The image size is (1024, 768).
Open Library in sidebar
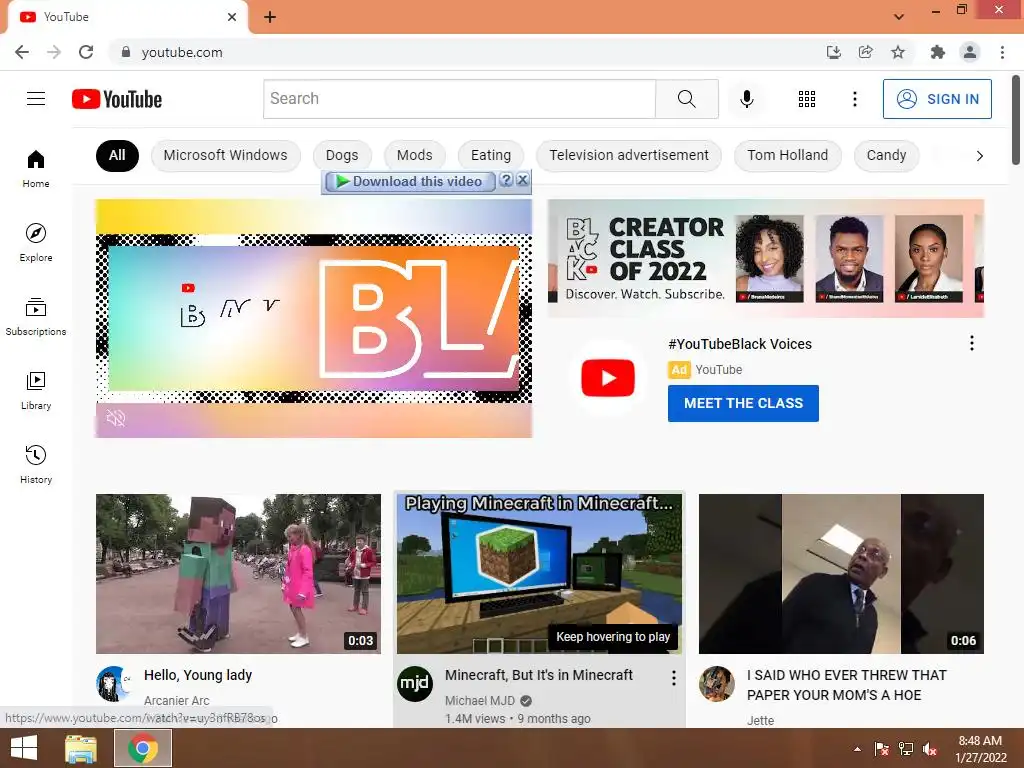click(36, 391)
